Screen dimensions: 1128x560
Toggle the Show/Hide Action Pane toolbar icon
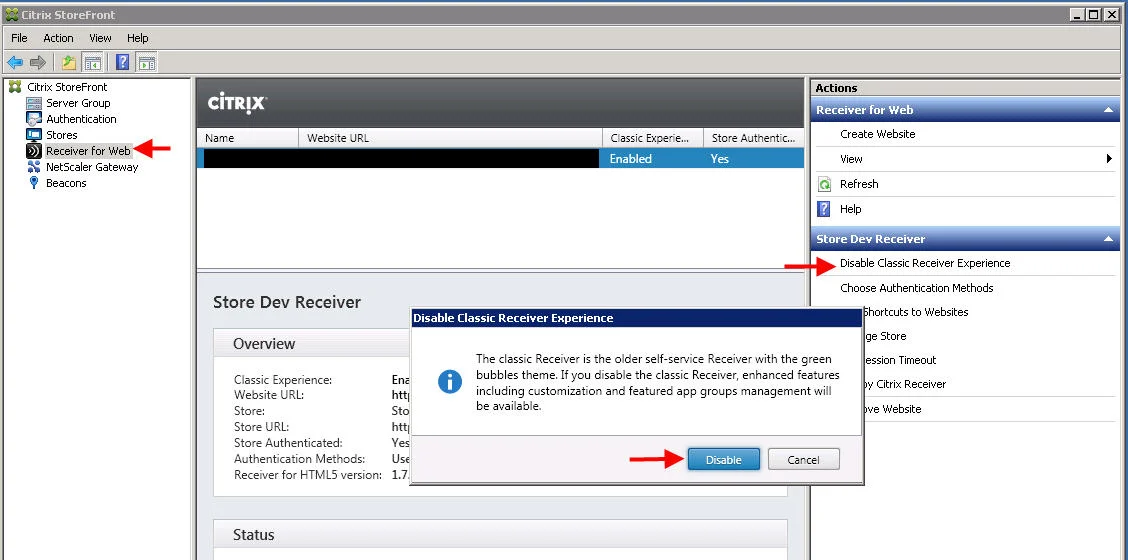(x=147, y=63)
